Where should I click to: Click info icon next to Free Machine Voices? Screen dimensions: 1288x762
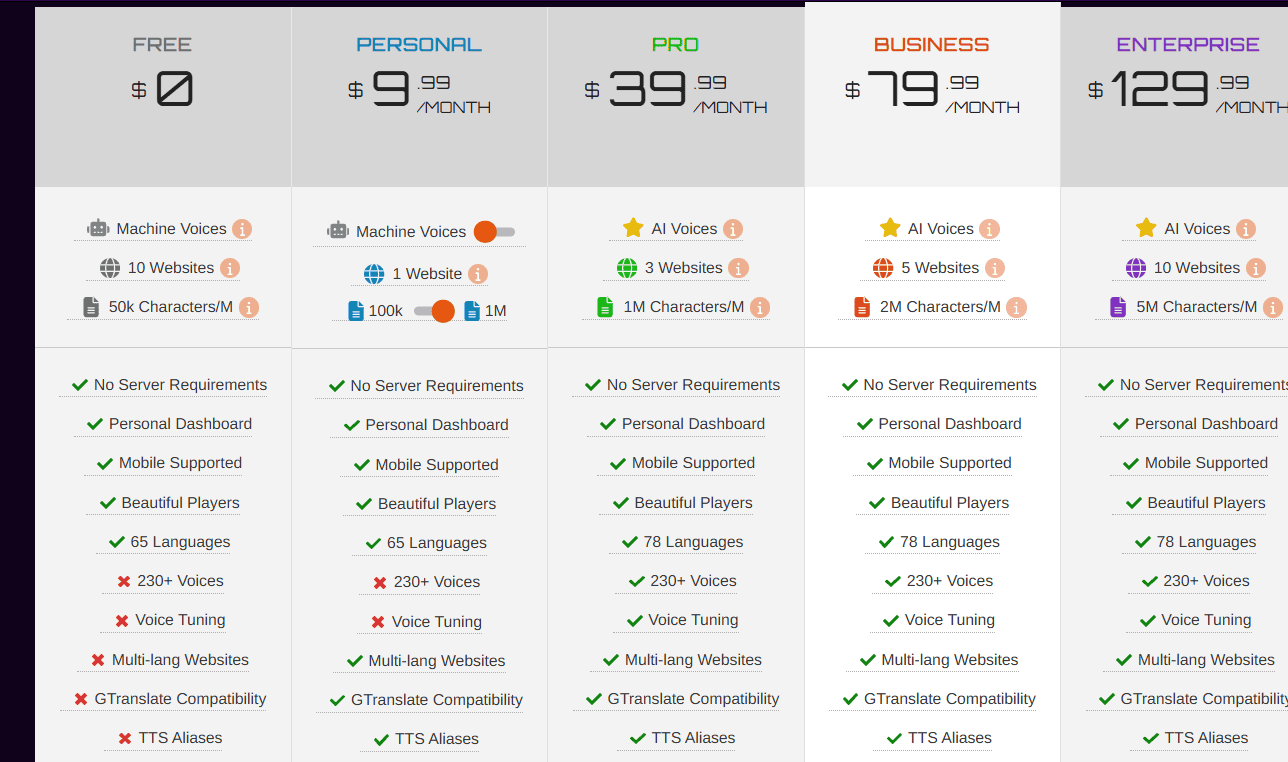(x=242, y=229)
